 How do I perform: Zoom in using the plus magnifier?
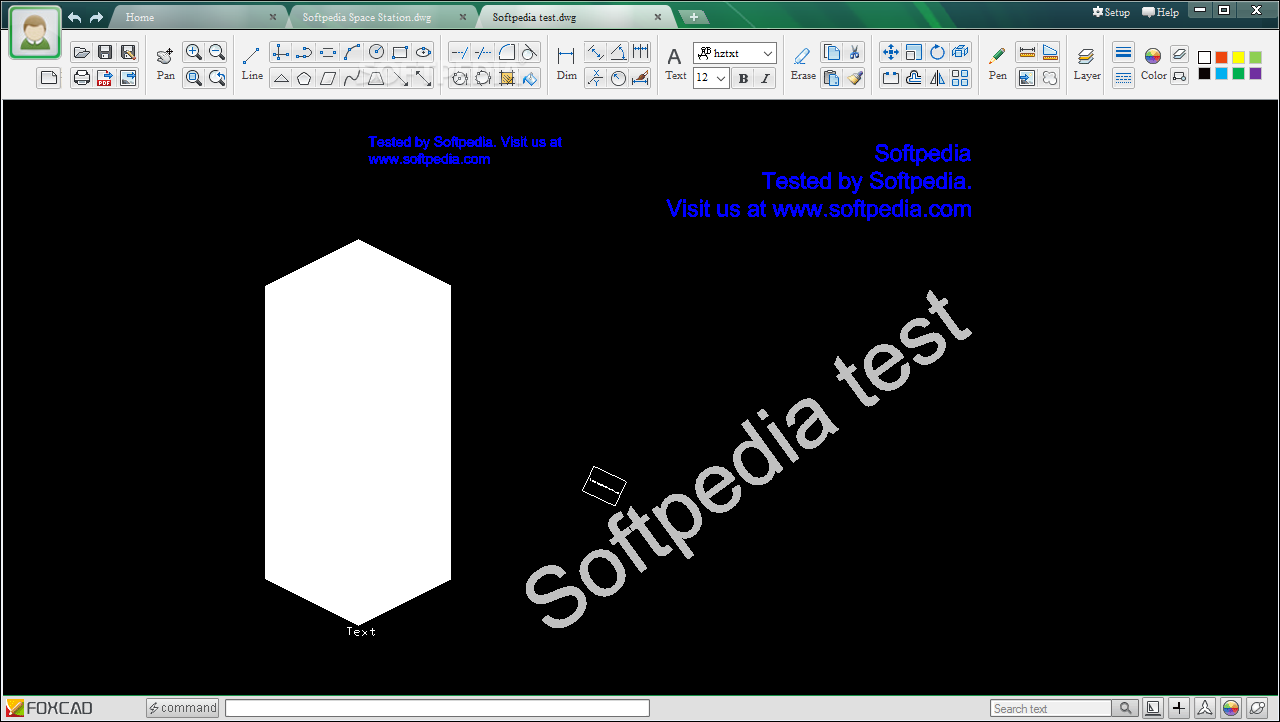click(x=194, y=52)
